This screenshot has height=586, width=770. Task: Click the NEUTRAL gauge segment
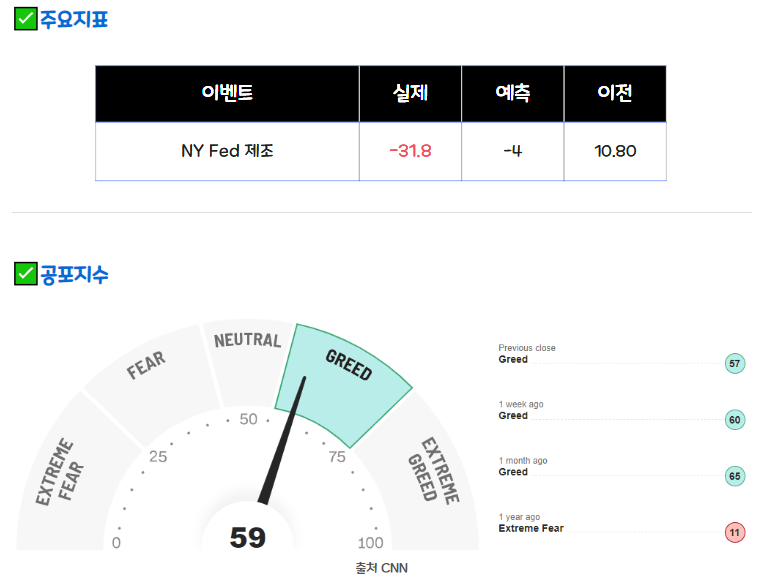(x=248, y=361)
